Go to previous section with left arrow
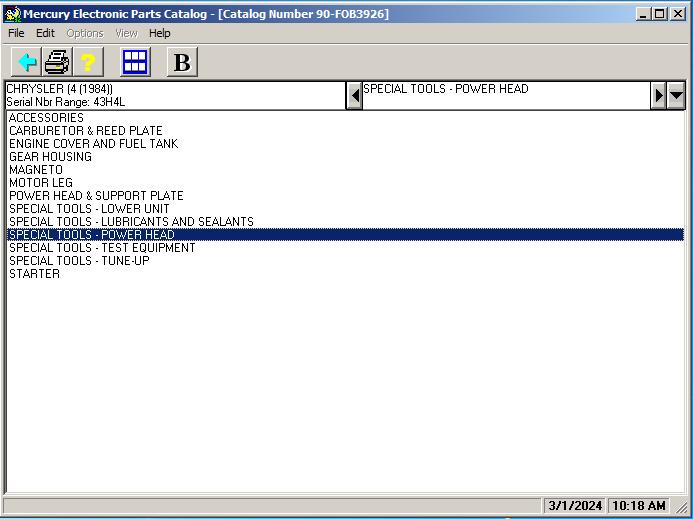The height and width of the screenshot is (519, 693). pos(354,95)
